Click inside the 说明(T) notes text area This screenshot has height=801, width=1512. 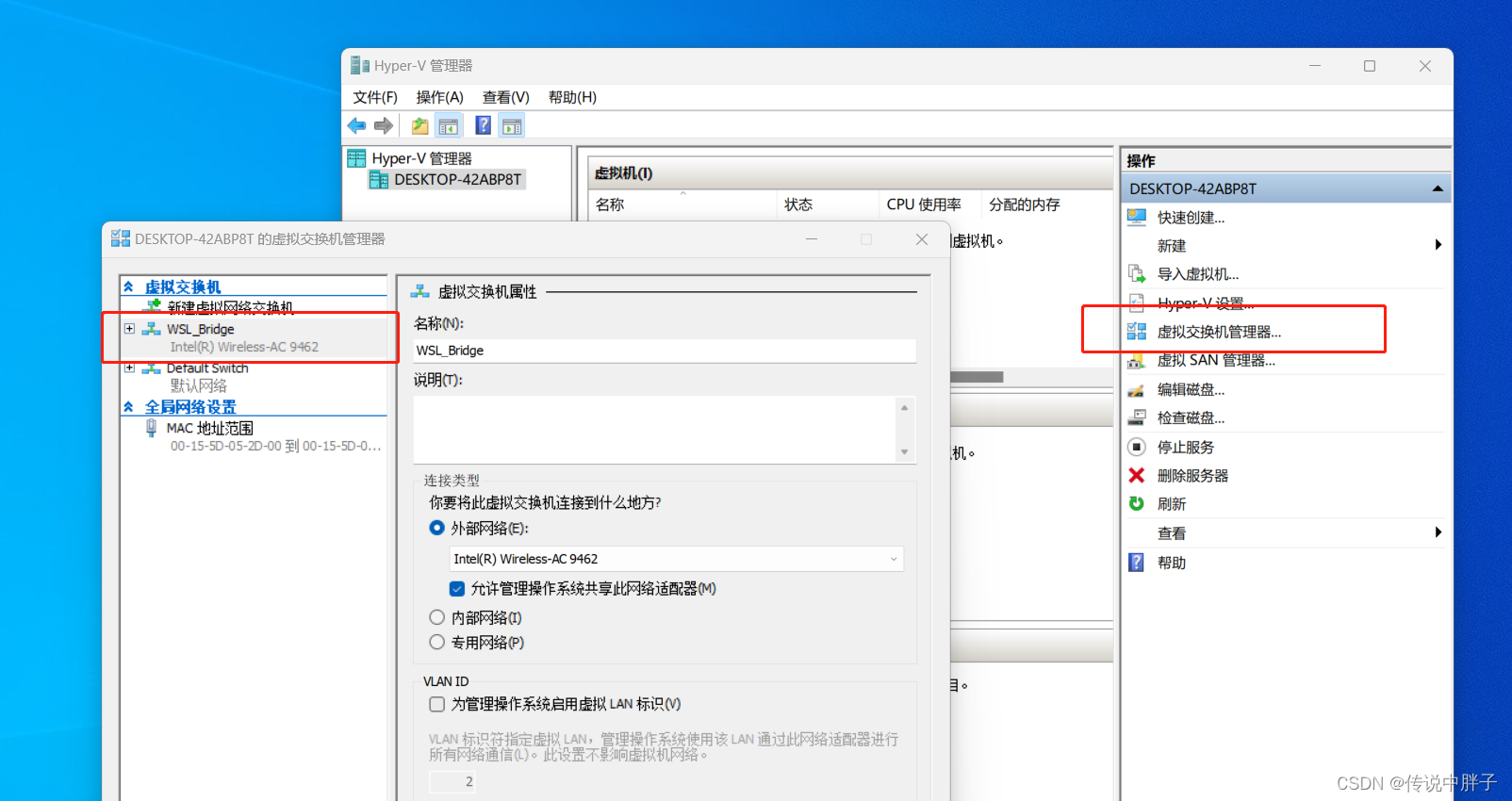654,429
